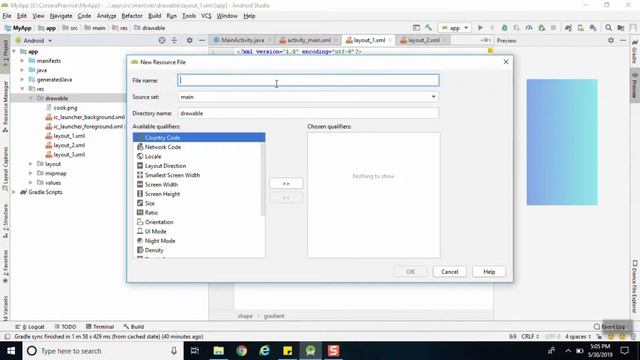The height and width of the screenshot is (360, 640).
Task: Click the Cancel button
Action: click(449, 271)
